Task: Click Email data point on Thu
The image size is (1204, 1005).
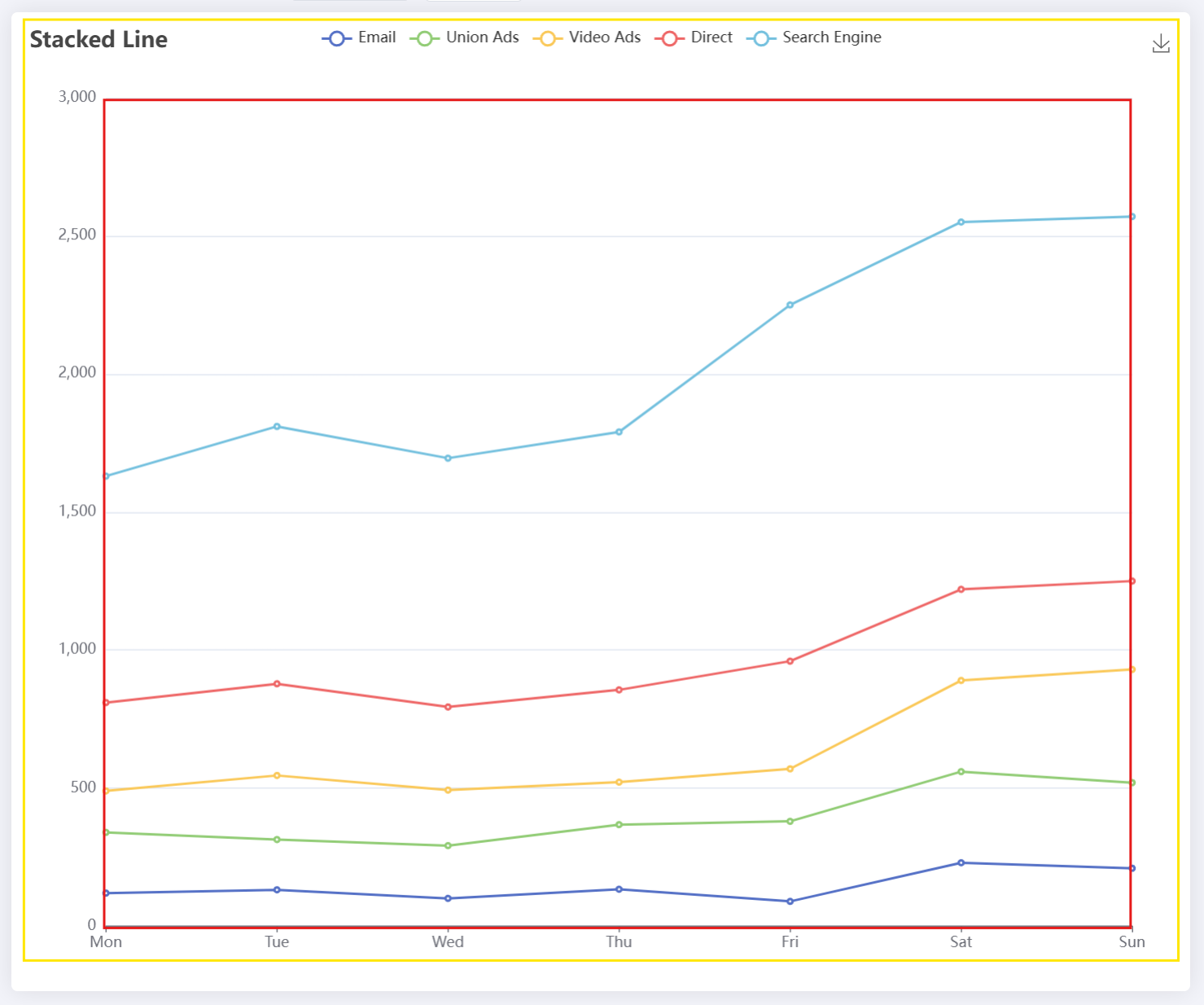Action: (x=619, y=889)
